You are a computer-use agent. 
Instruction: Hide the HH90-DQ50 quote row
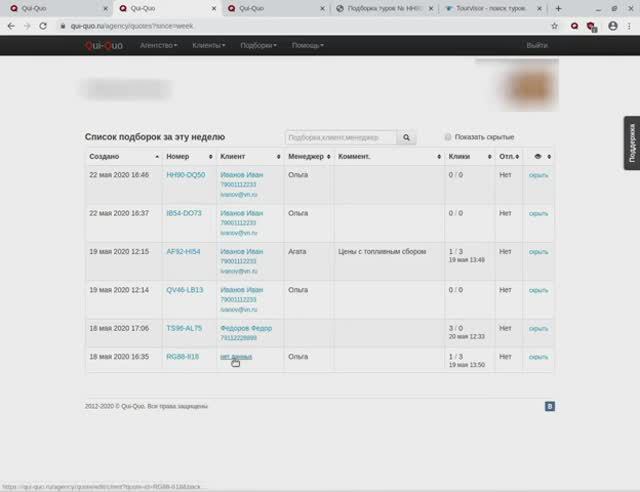tap(538, 175)
